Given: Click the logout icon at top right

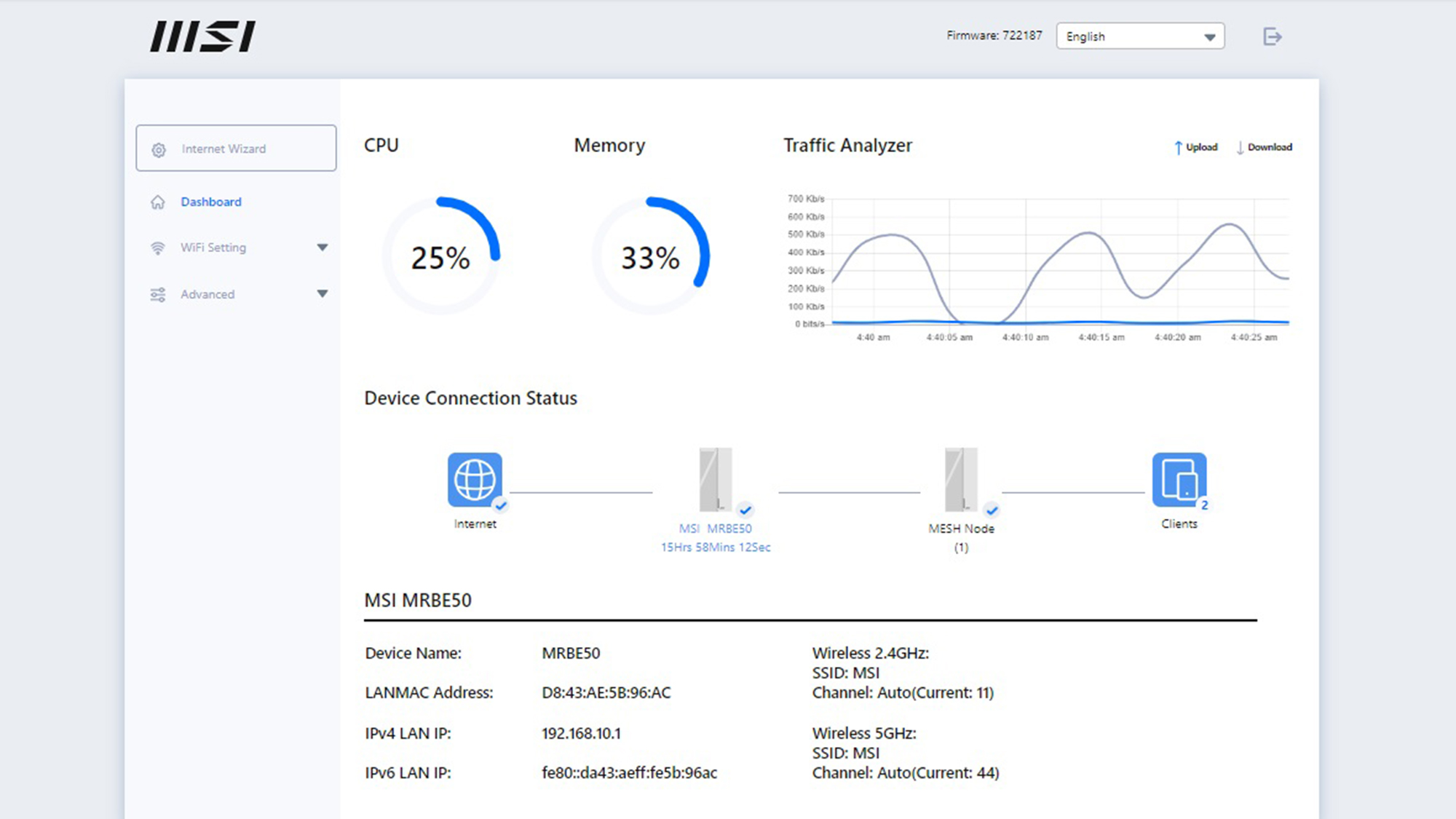Looking at the screenshot, I should point(1272,36).
